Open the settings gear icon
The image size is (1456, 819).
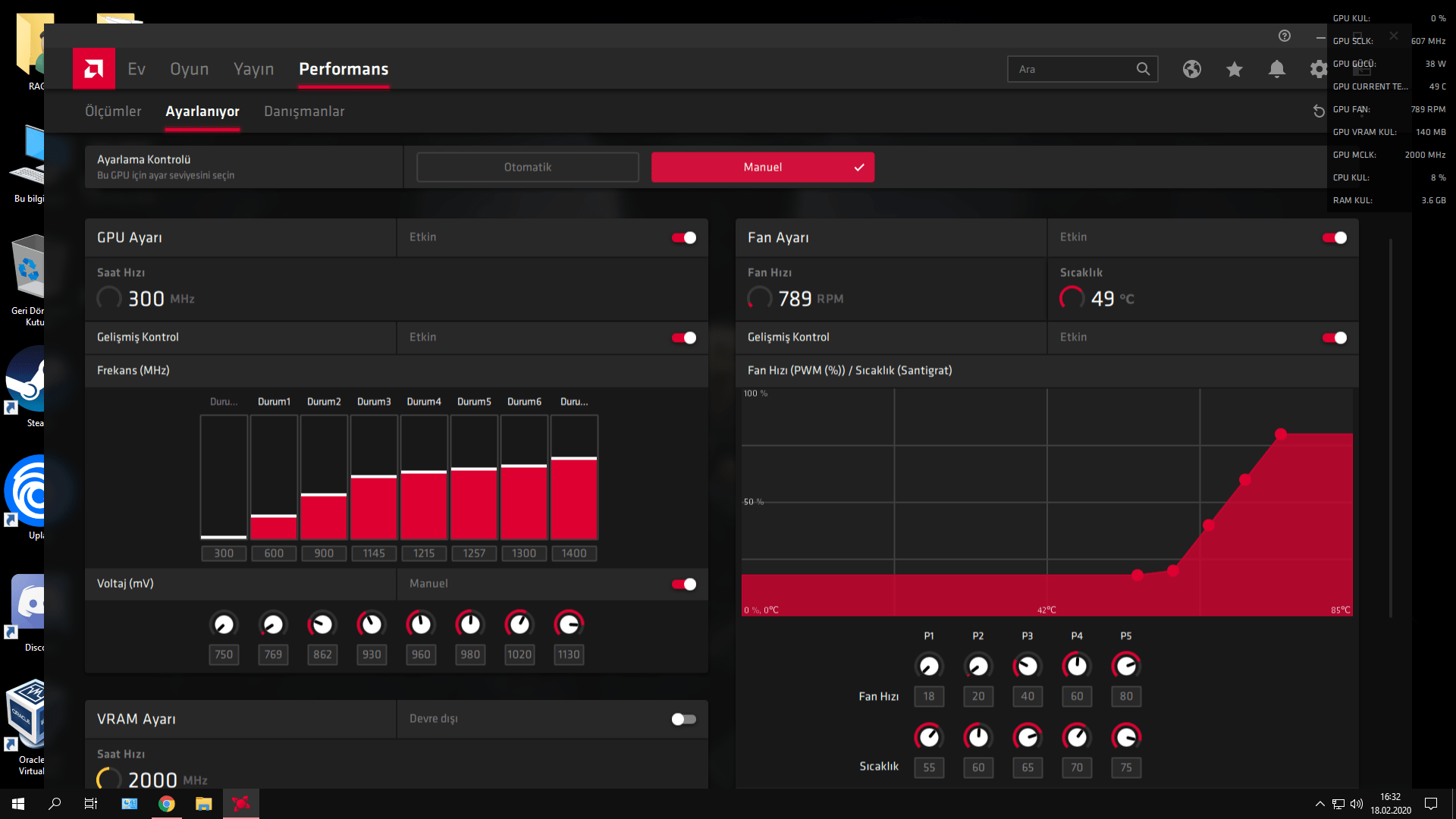click(x=1318, y=69)
